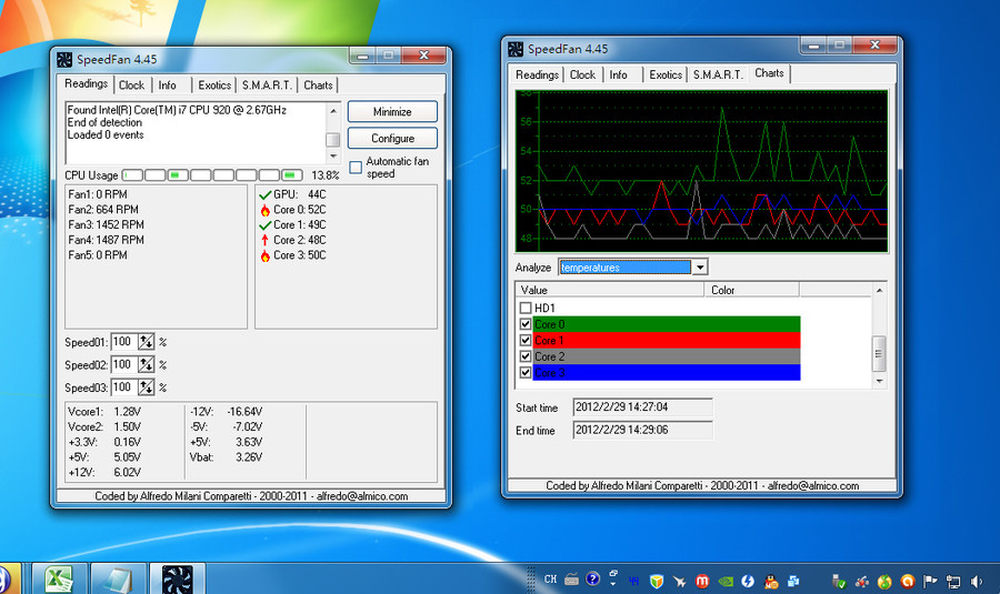Click the green checkmark icon beside Core 1: 49C
1000x594 pixels.
coord(265,225)
